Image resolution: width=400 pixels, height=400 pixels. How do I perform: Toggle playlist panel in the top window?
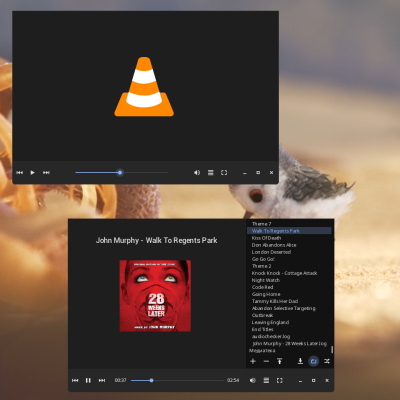211,172
